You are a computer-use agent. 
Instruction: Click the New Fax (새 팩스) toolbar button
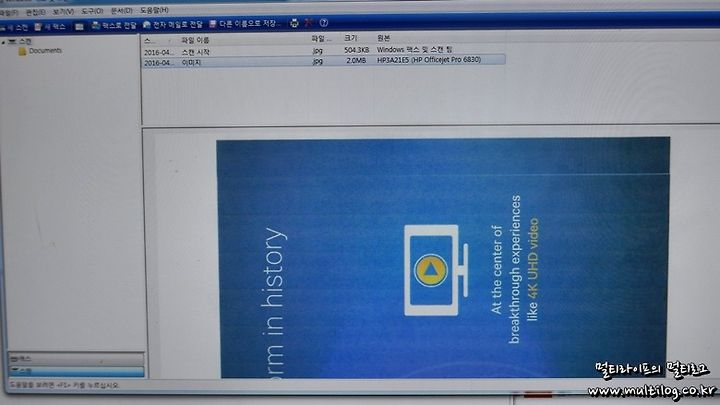pyautogui.click(x=50, y=27)
